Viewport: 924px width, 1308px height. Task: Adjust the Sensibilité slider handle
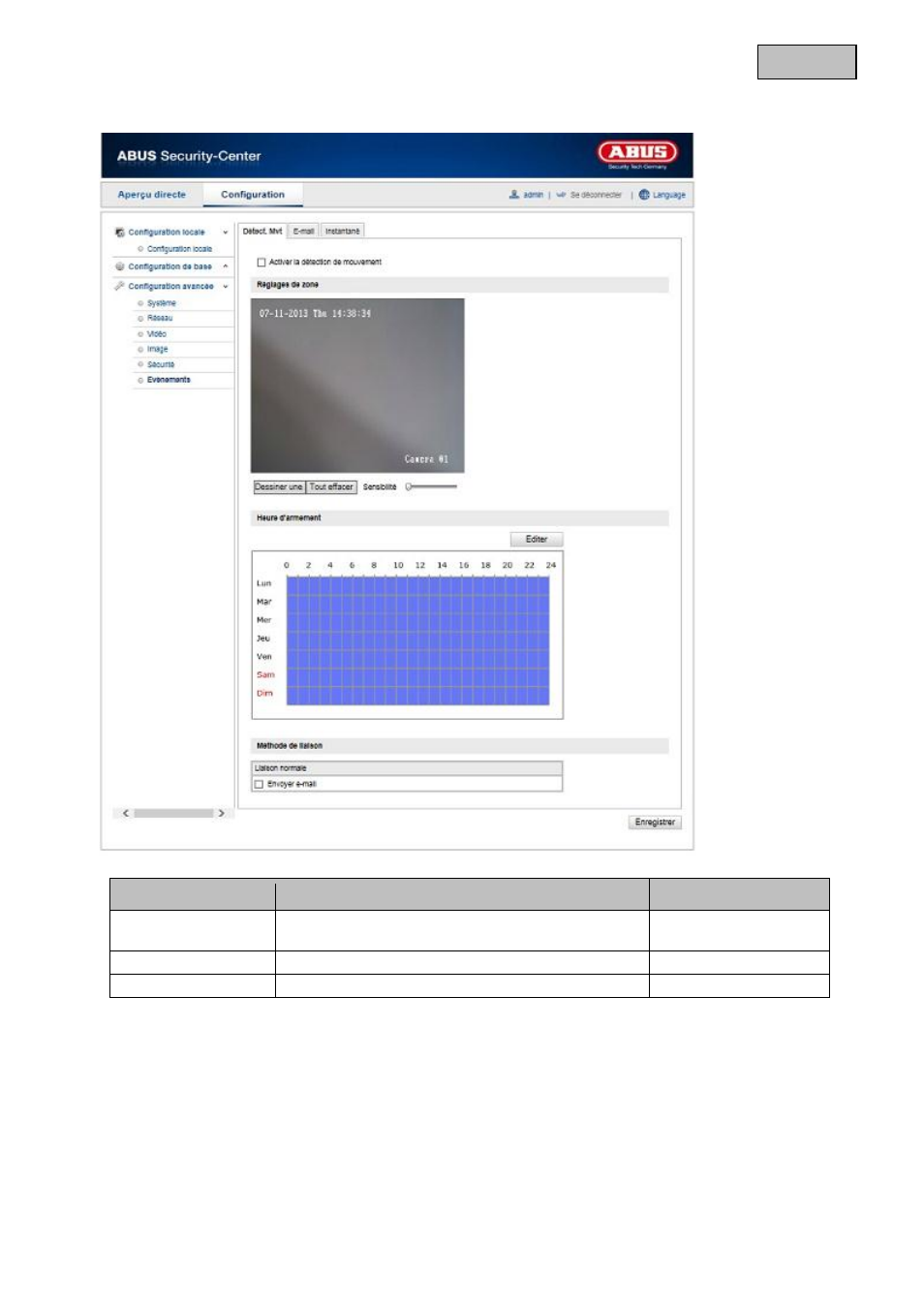coord(409,486)
